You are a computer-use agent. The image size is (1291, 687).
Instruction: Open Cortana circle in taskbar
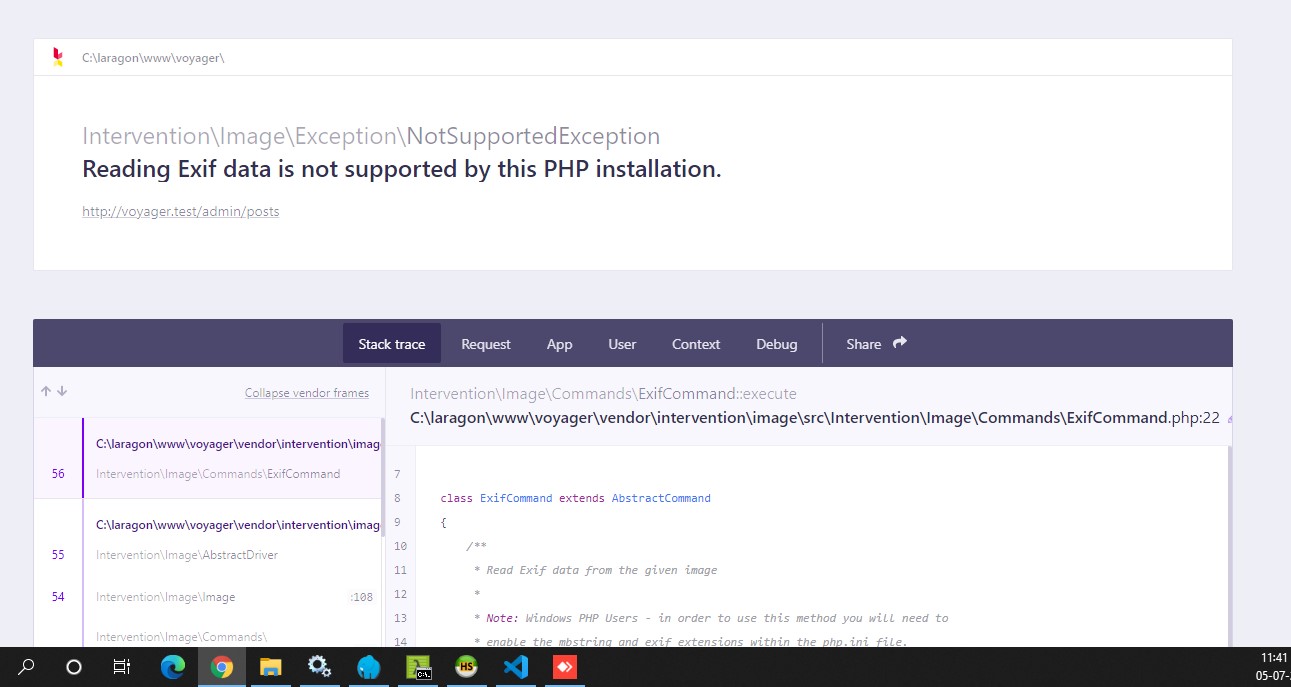pyautogui.click(x=73, y=667)
